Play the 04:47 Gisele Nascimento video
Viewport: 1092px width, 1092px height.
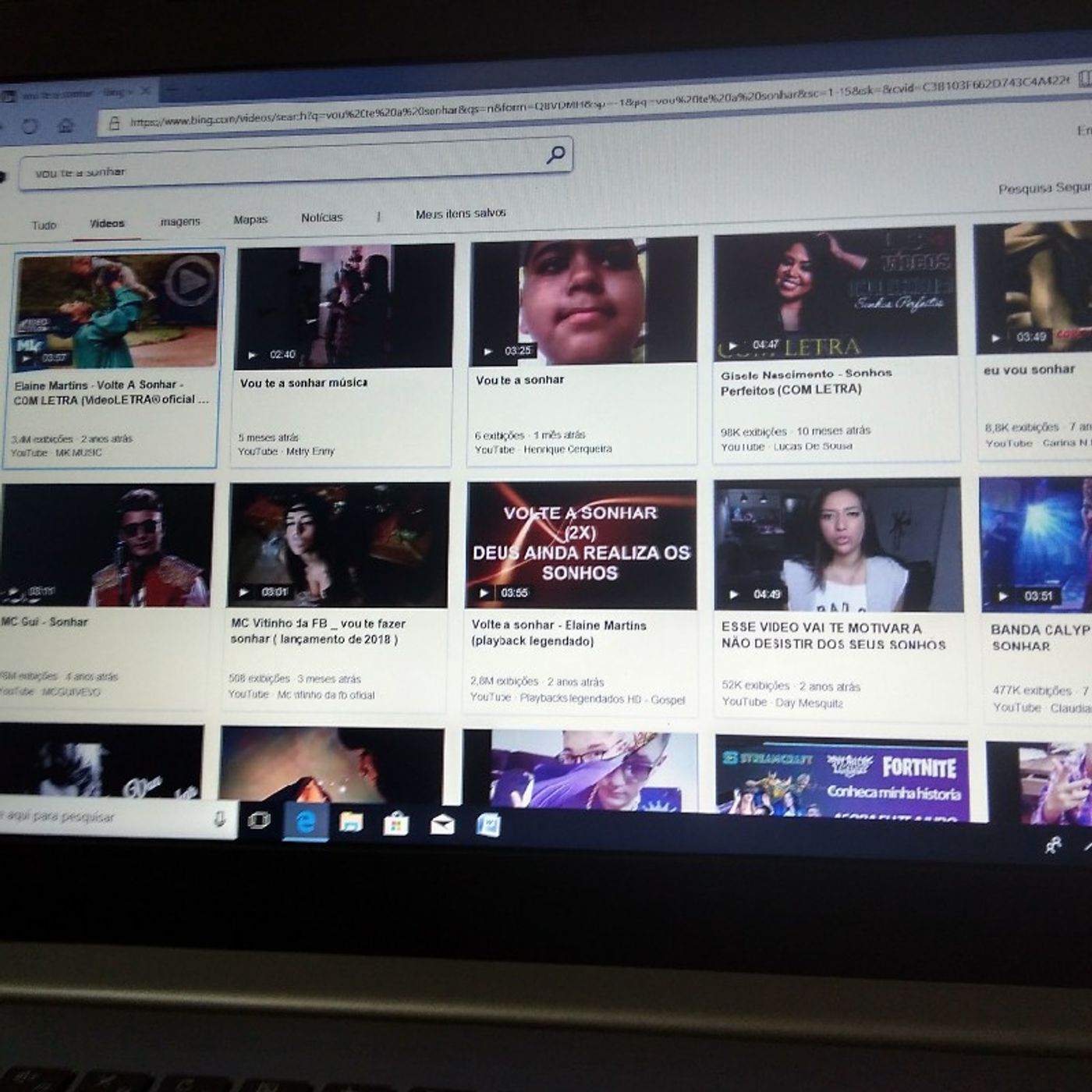pos(835,293)
